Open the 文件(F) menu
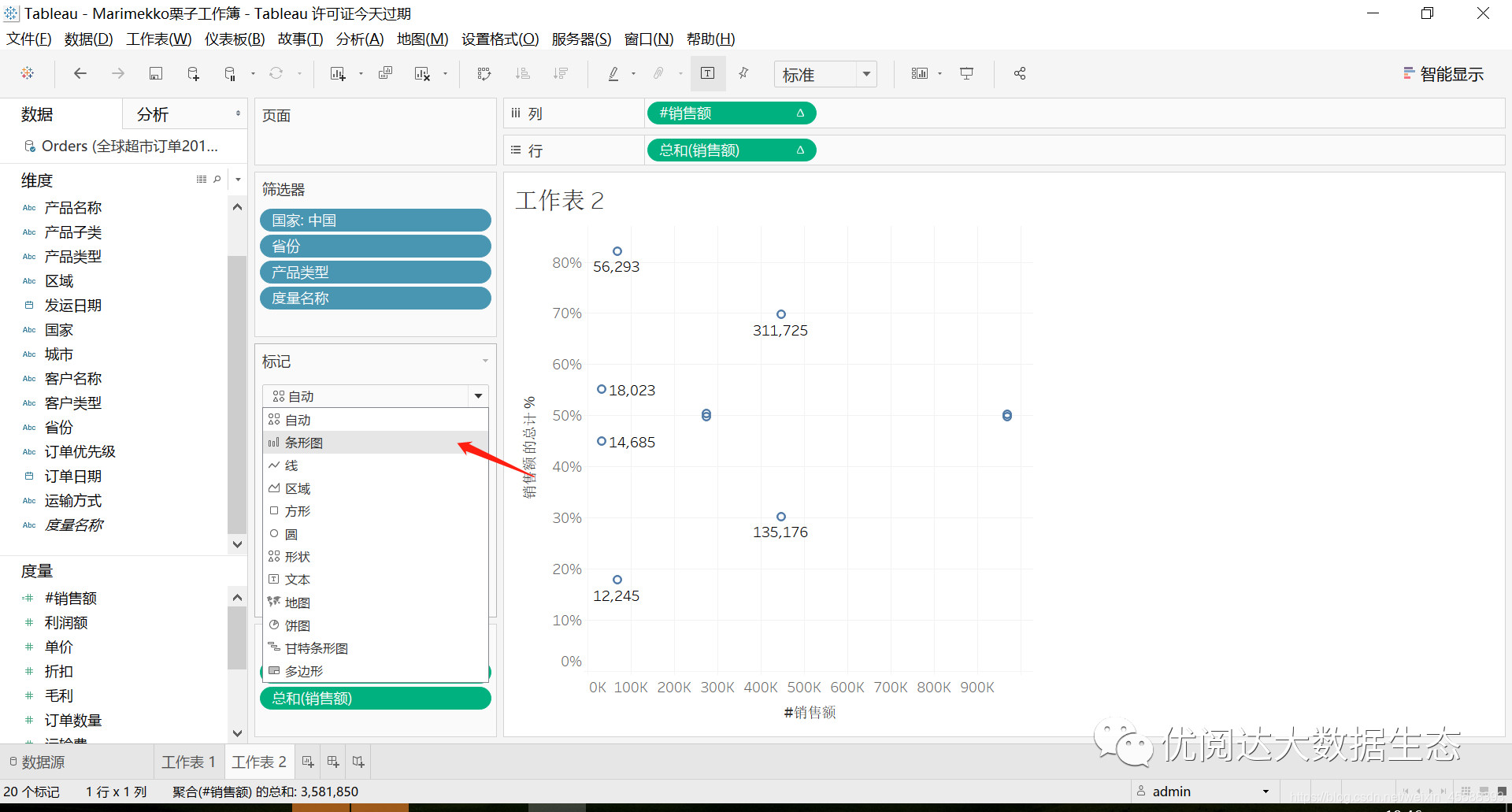Viewport: 1512px width, 812px height. pos(29,39)
